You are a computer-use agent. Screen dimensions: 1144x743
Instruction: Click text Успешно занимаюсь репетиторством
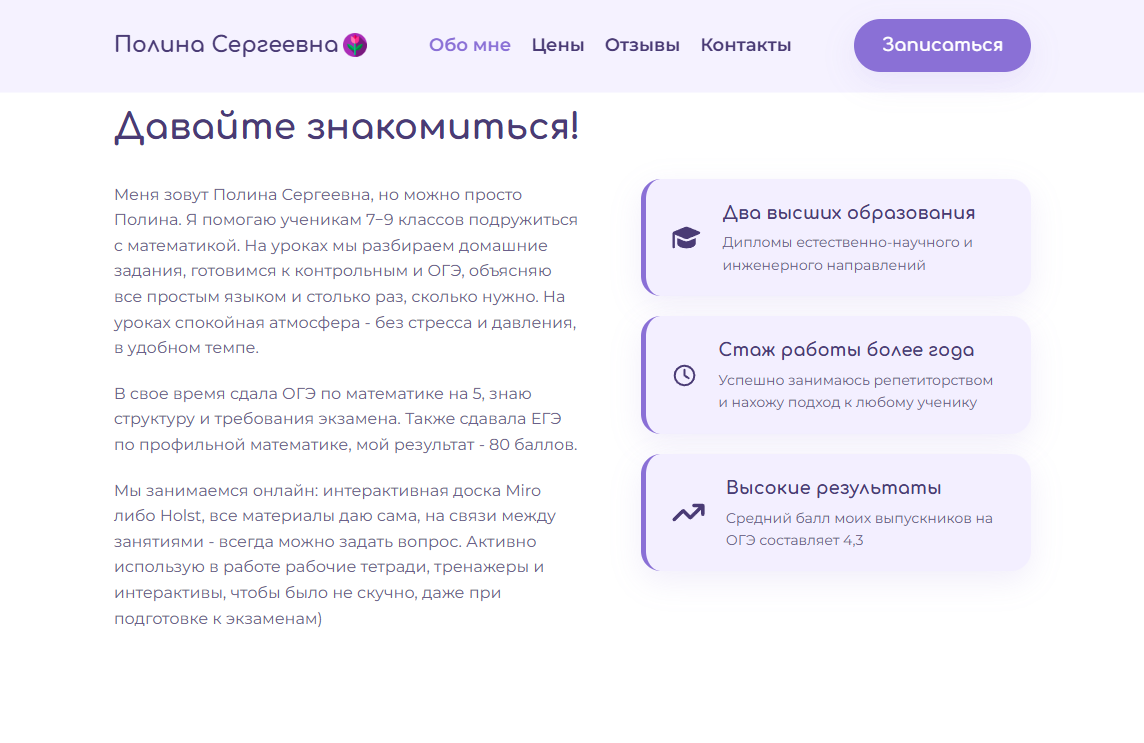point(855,380)
